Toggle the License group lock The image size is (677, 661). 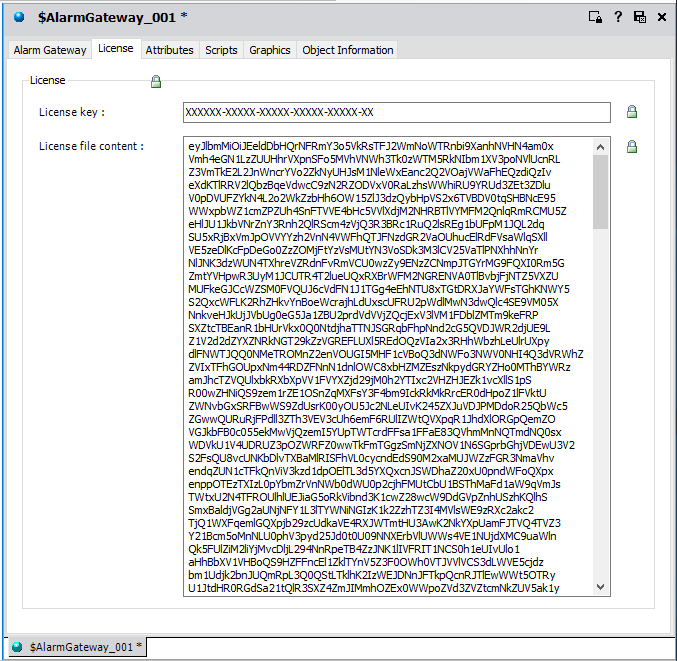tap(155, 81)
